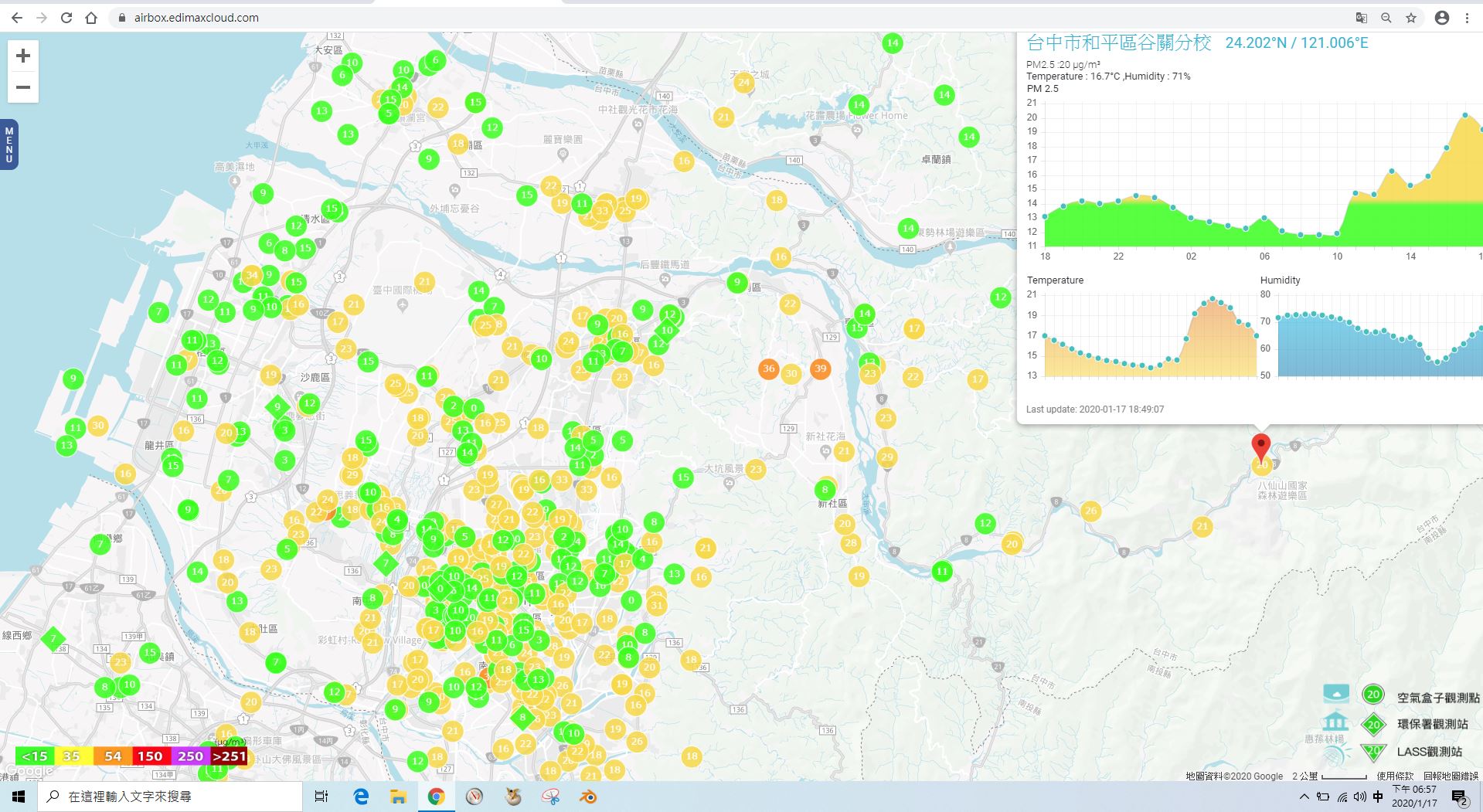Select the green diamond 7 station near 線西鄉
The width and height of the screenshot is (1483, 812).
coord(53,639)
